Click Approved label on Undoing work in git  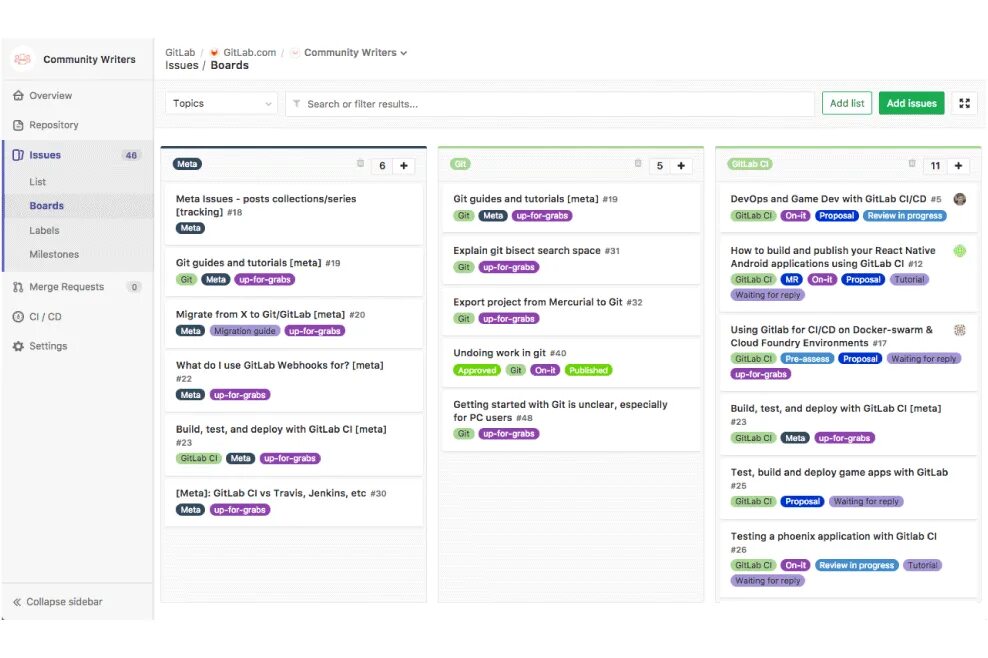(477, 371)
